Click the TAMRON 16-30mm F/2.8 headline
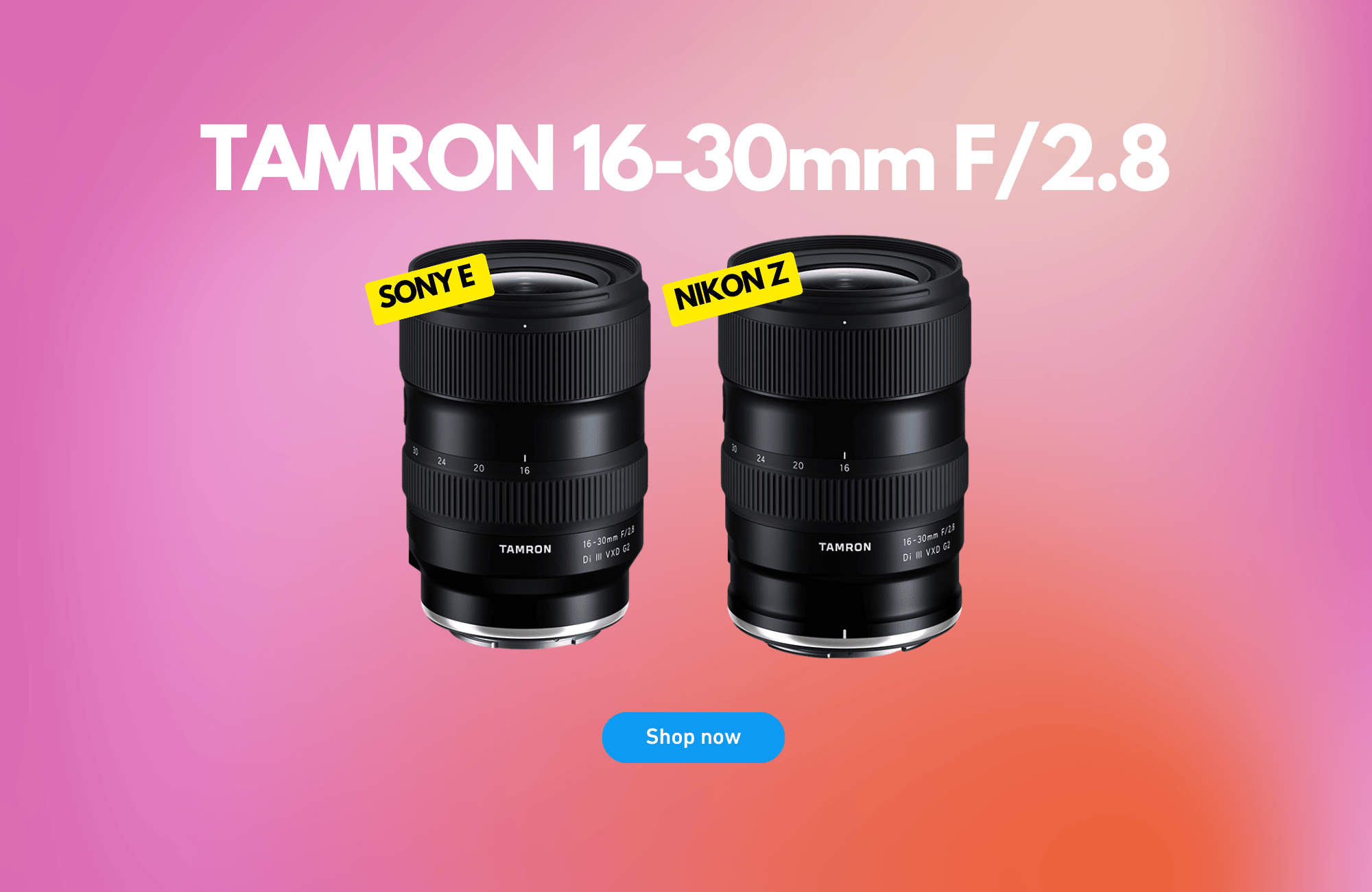1372x892 pixels. point(685,159)
